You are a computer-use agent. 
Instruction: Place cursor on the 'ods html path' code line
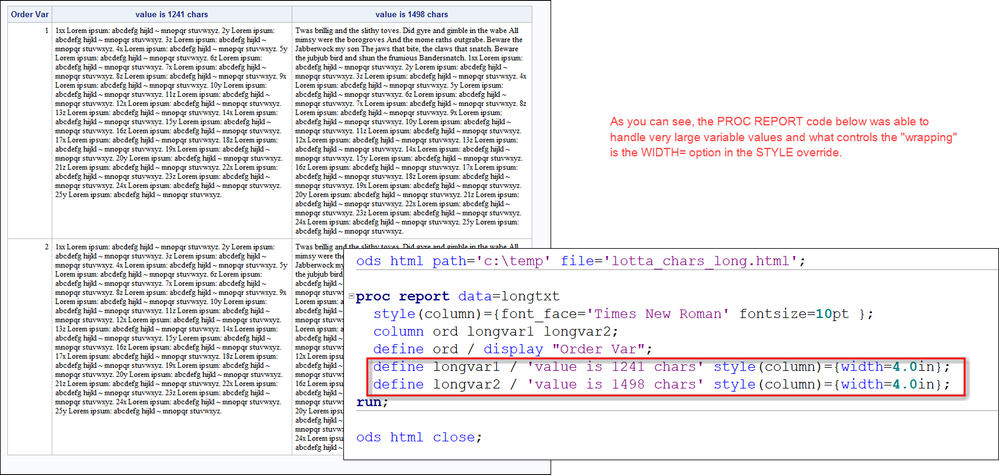pos(580,260)
